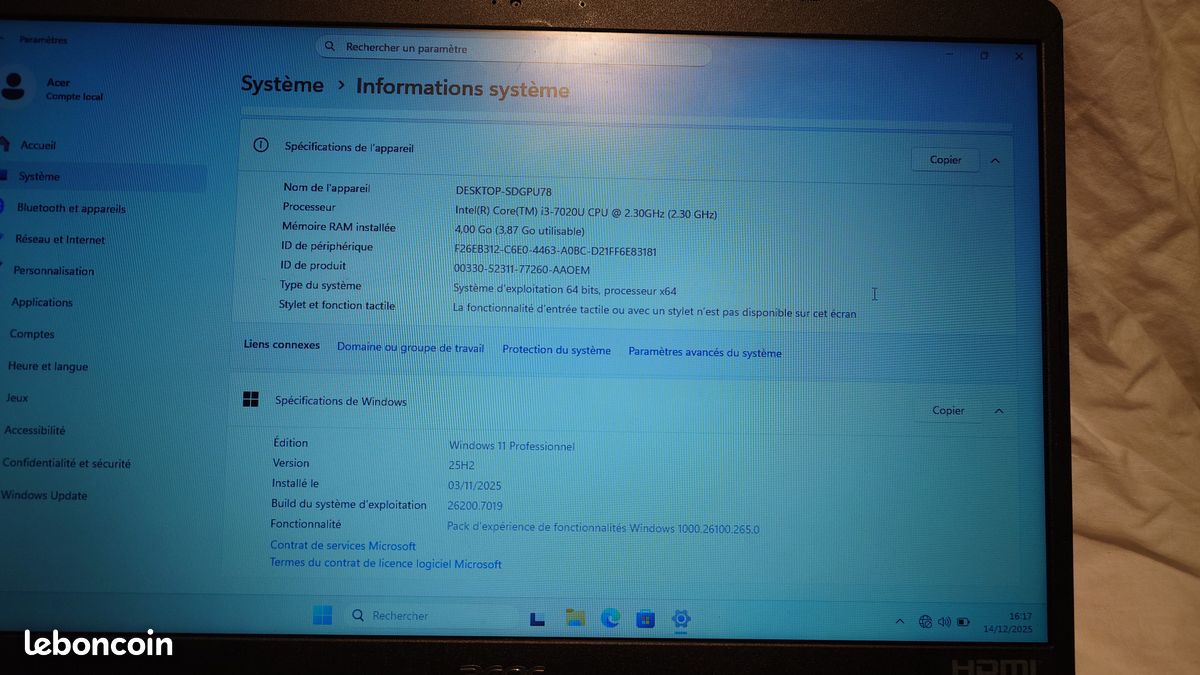Open Windows Update settings
The image size is (1200, 675).
click(x=43, y=495)
